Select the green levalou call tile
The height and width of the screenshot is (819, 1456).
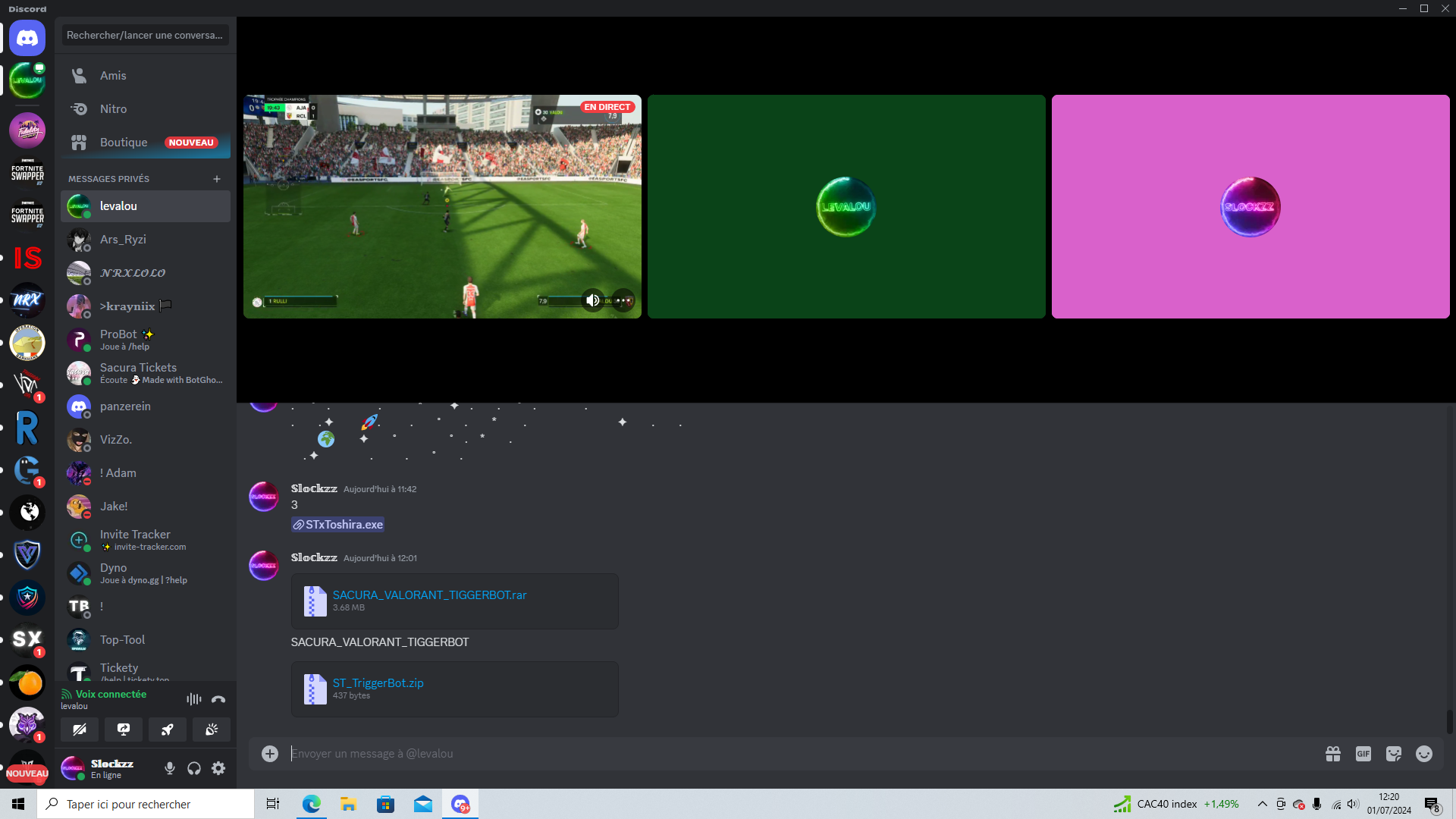coord(846,206)
